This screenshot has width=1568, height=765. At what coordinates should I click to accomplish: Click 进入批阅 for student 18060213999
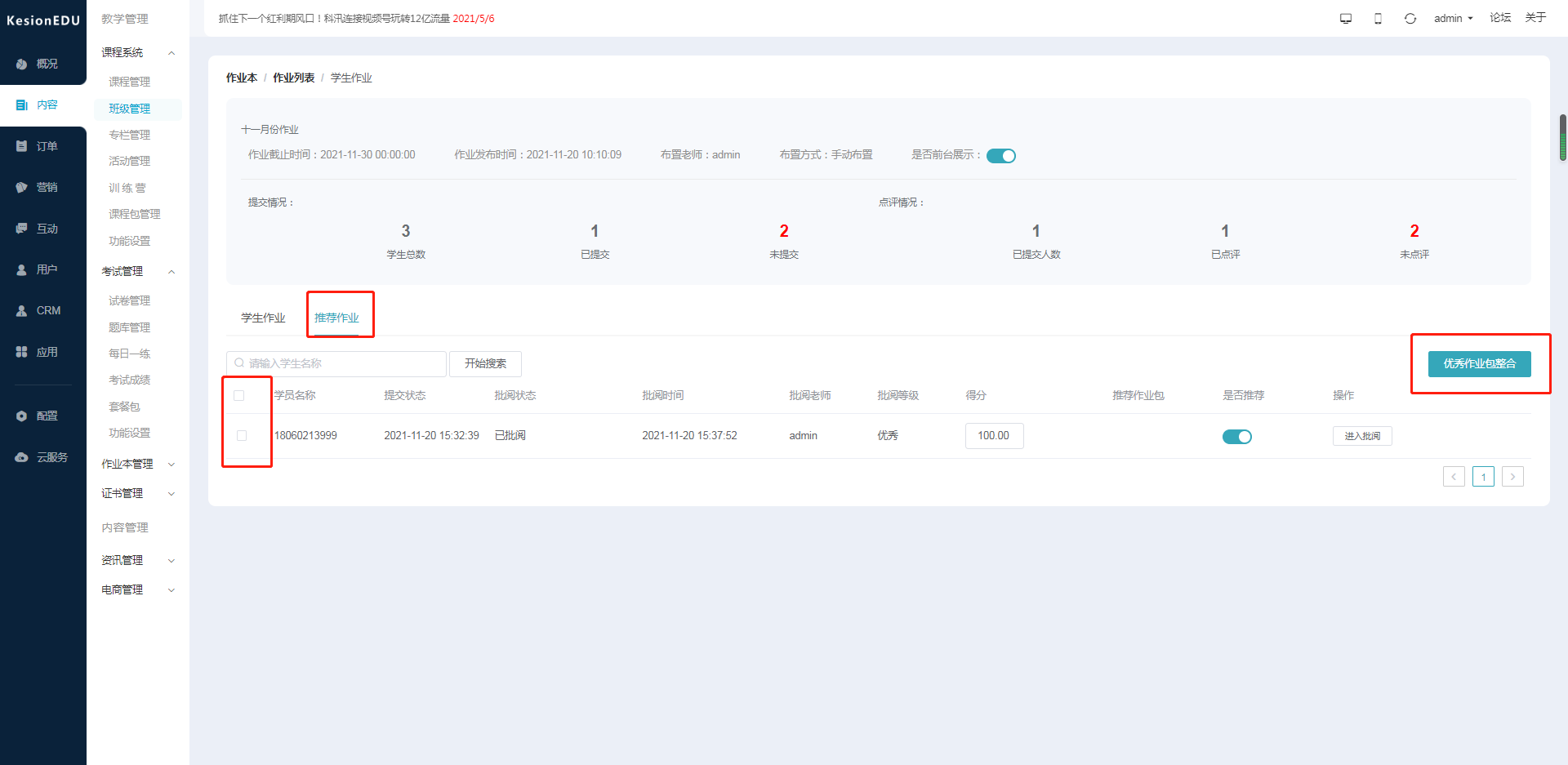click(x=1362, y=437)
